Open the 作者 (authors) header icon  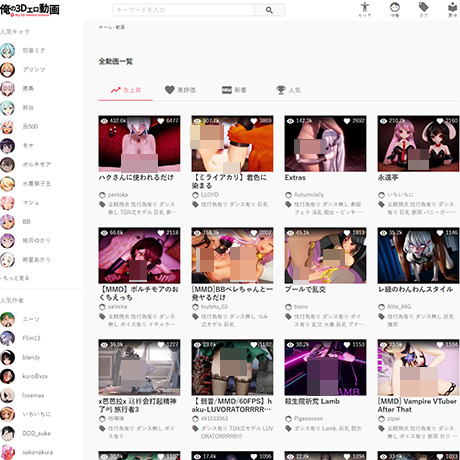pos(395,9)
